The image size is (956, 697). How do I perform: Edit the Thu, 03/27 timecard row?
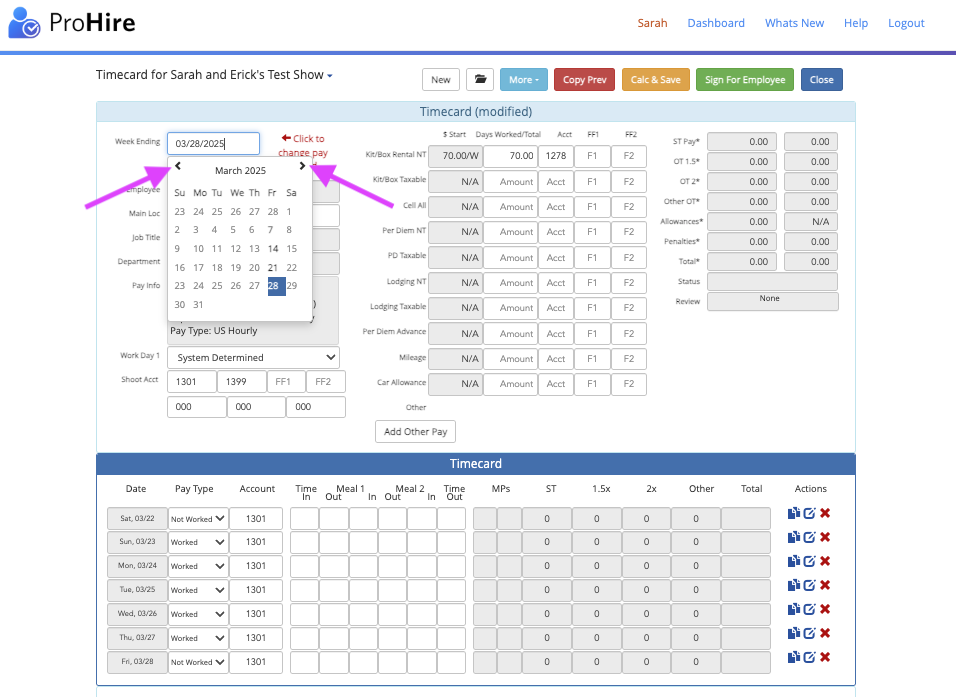pos(809,633)
